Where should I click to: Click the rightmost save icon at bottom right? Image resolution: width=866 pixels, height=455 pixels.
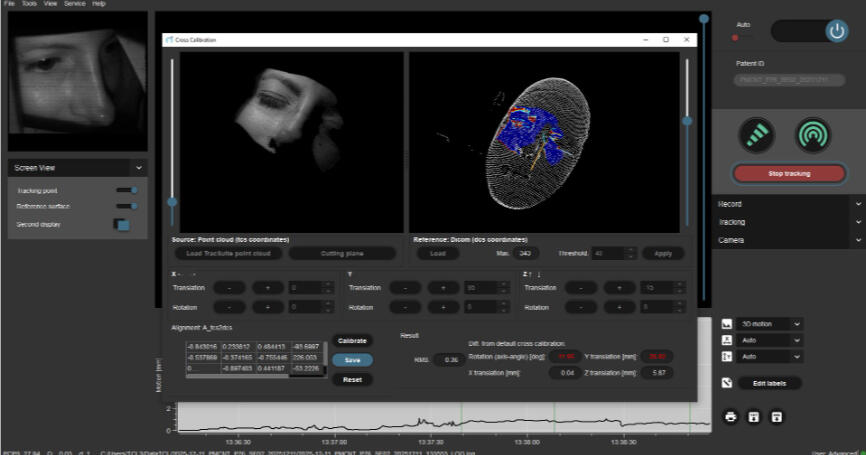click(x=776, y=416)
